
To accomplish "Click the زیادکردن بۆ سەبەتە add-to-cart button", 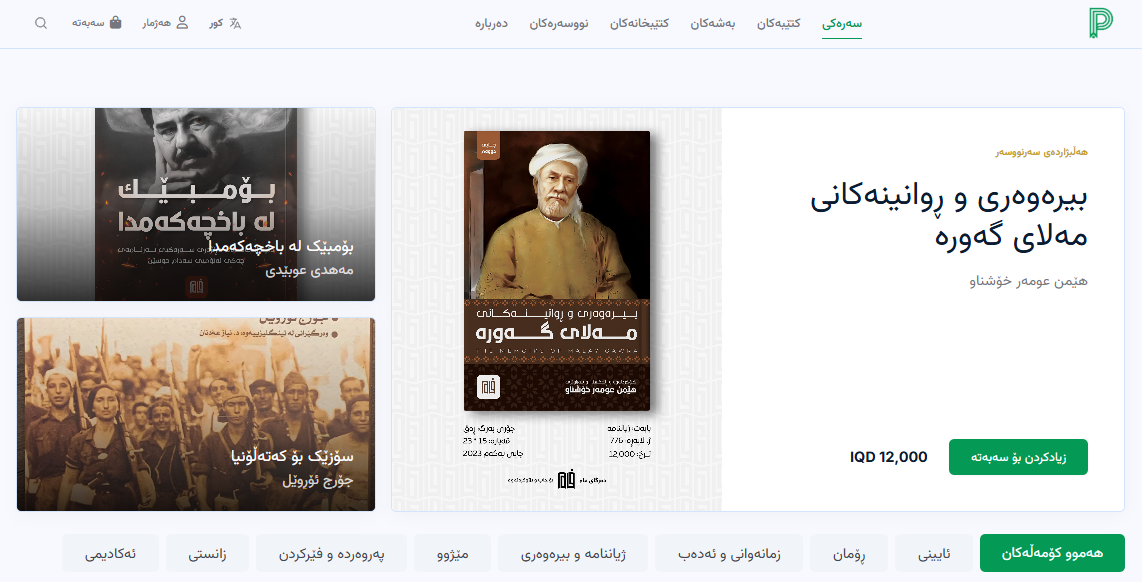I will click(1018, 457).
